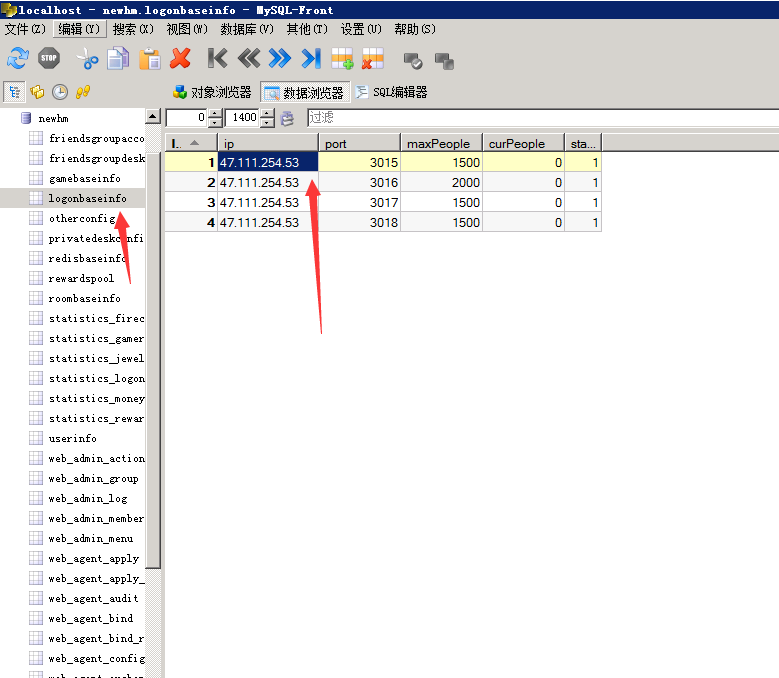Click the 过滤 filter input field
Image resolution: width=779 pixels, height=678 pixels.
[x=540, y=118]
